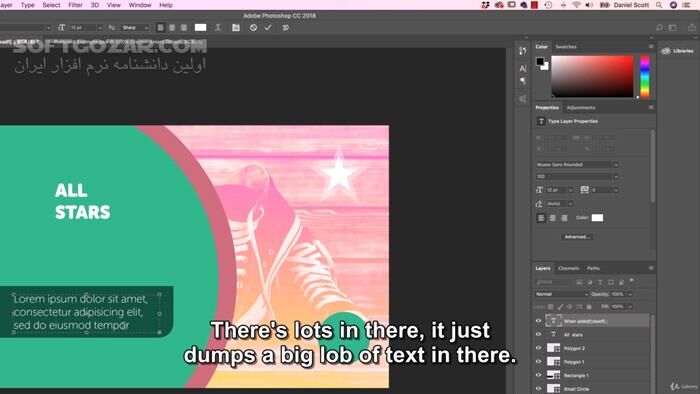The image size is (700, 394).
Task: Filter layers by adjustment layer type
Action: [x=590, y=282]
